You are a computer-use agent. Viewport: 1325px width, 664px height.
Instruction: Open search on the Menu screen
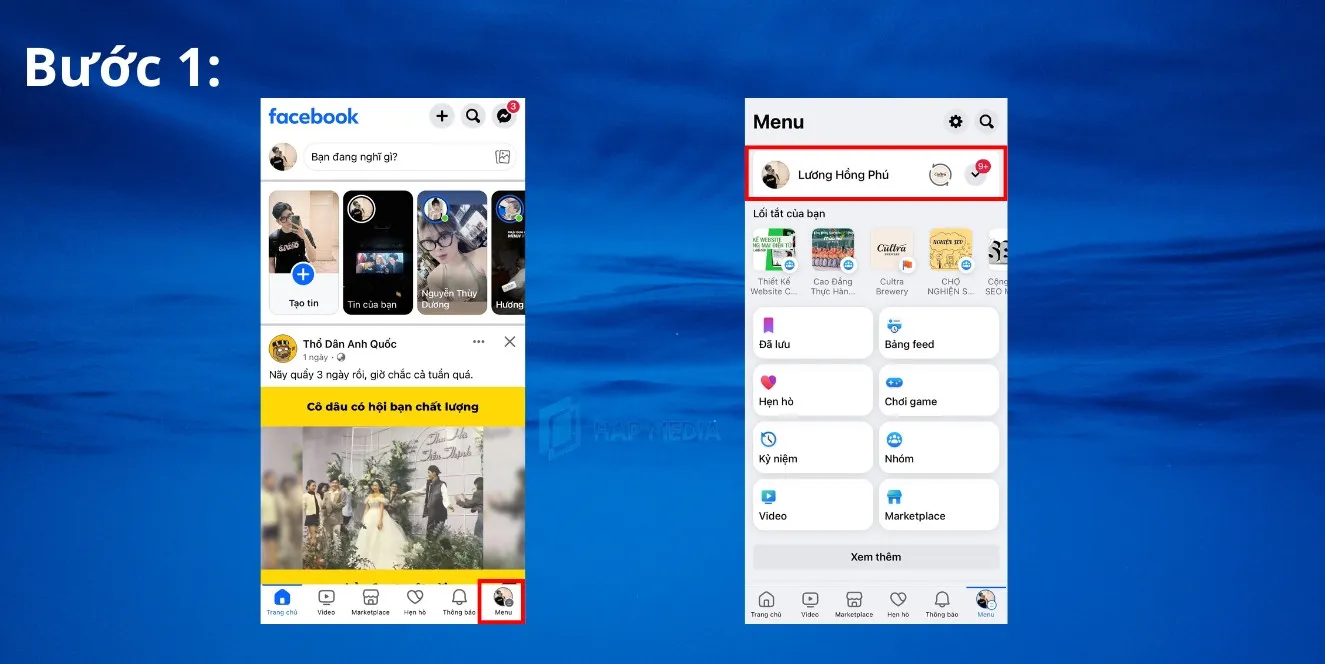(987, 121)
